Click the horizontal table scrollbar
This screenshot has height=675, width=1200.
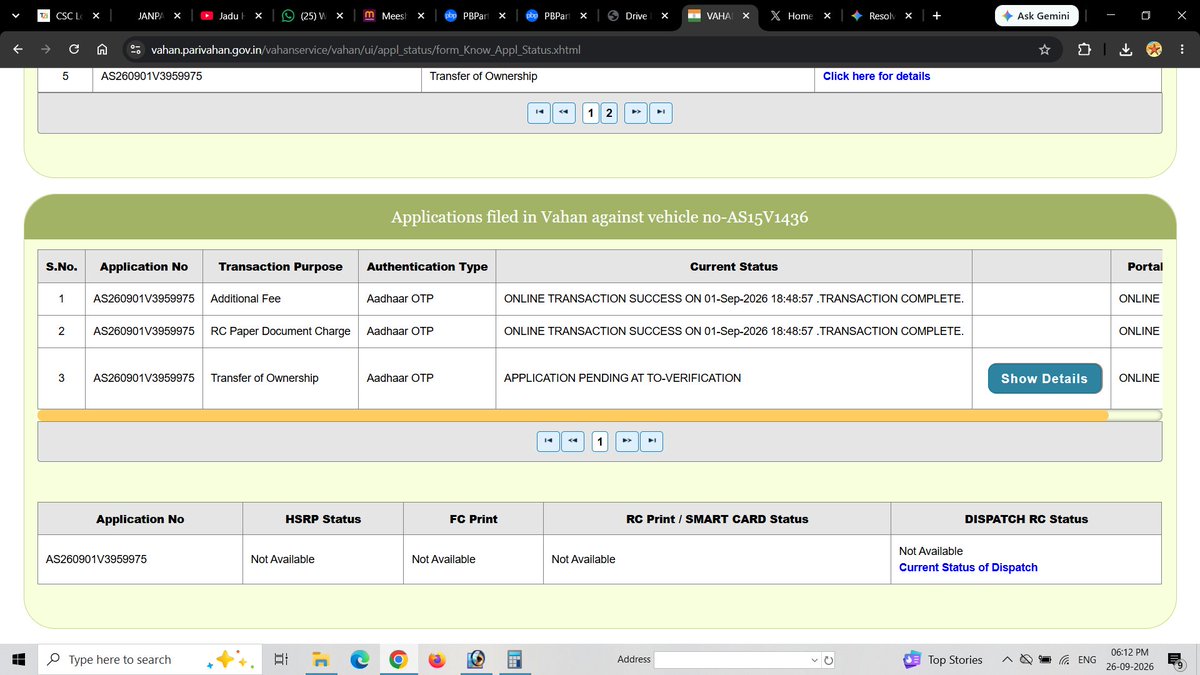[x=573, y=414]
